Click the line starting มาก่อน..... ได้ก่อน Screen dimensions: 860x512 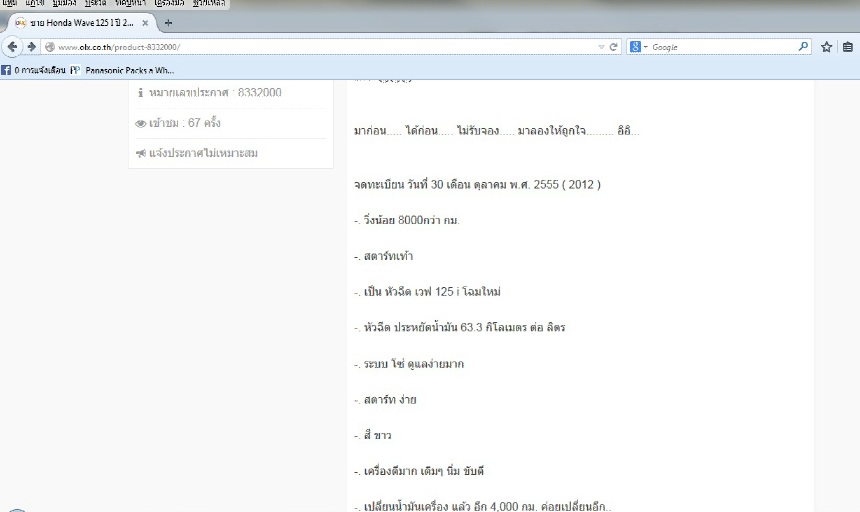(496, 130)
